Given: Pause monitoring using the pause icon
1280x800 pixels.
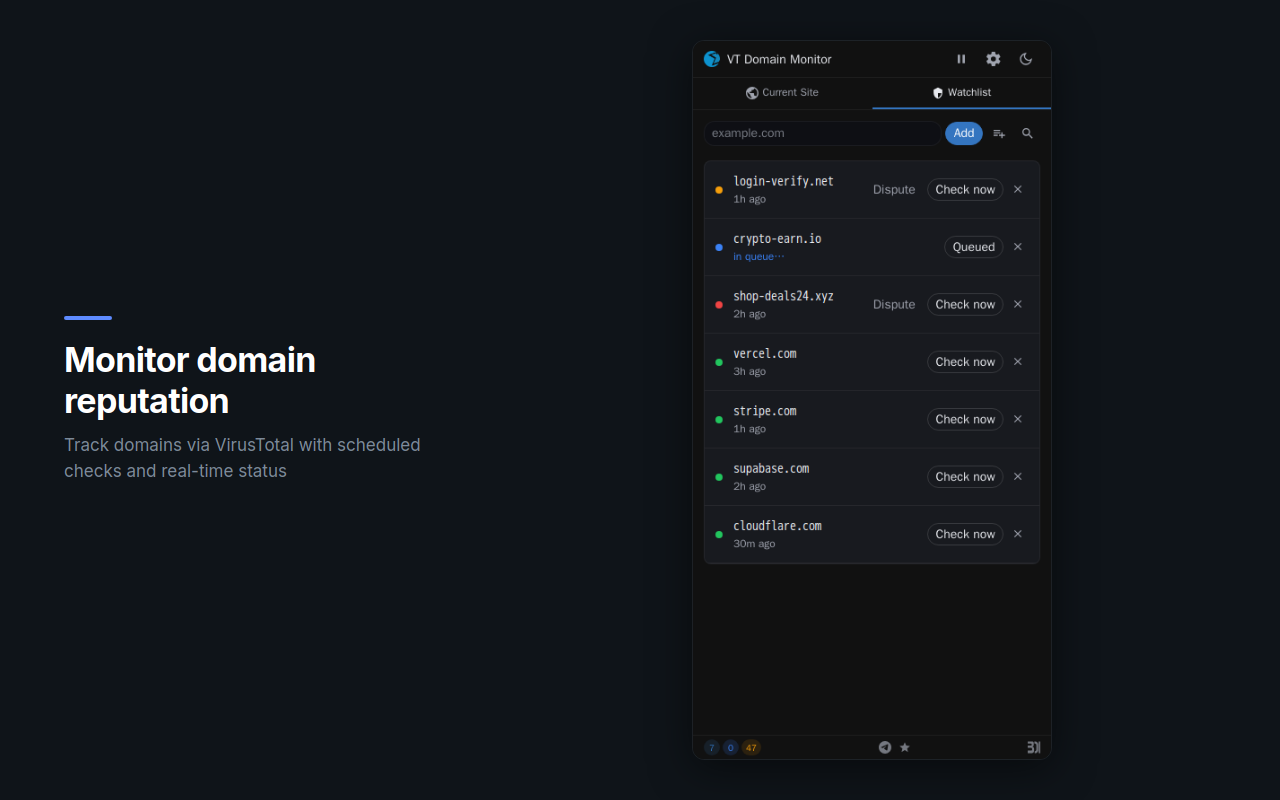Looking at the screenshot, I should (x=961, y=59).
